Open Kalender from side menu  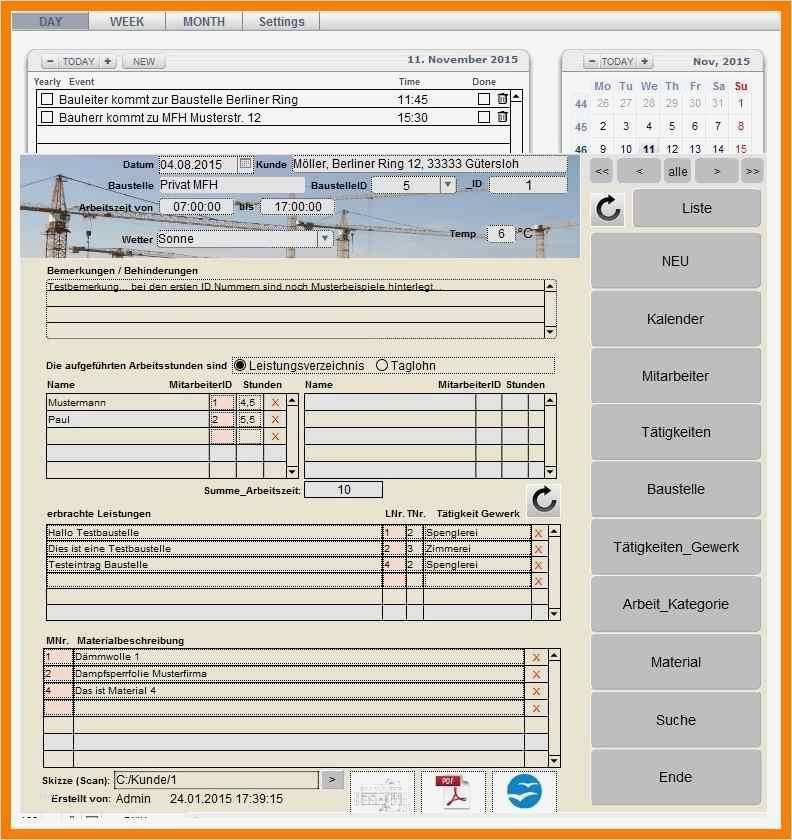675,319
